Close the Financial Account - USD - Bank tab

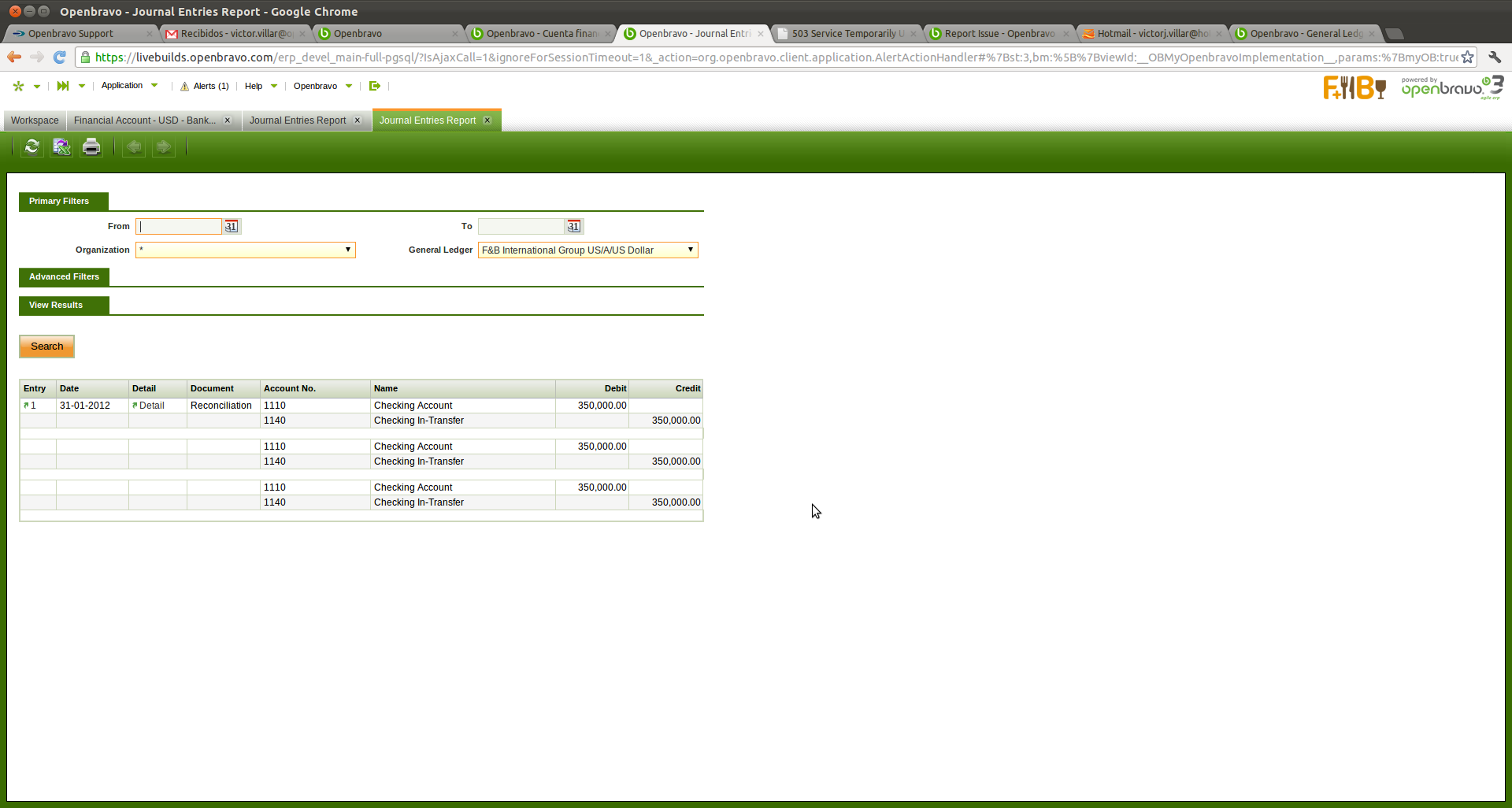point(228,120)
